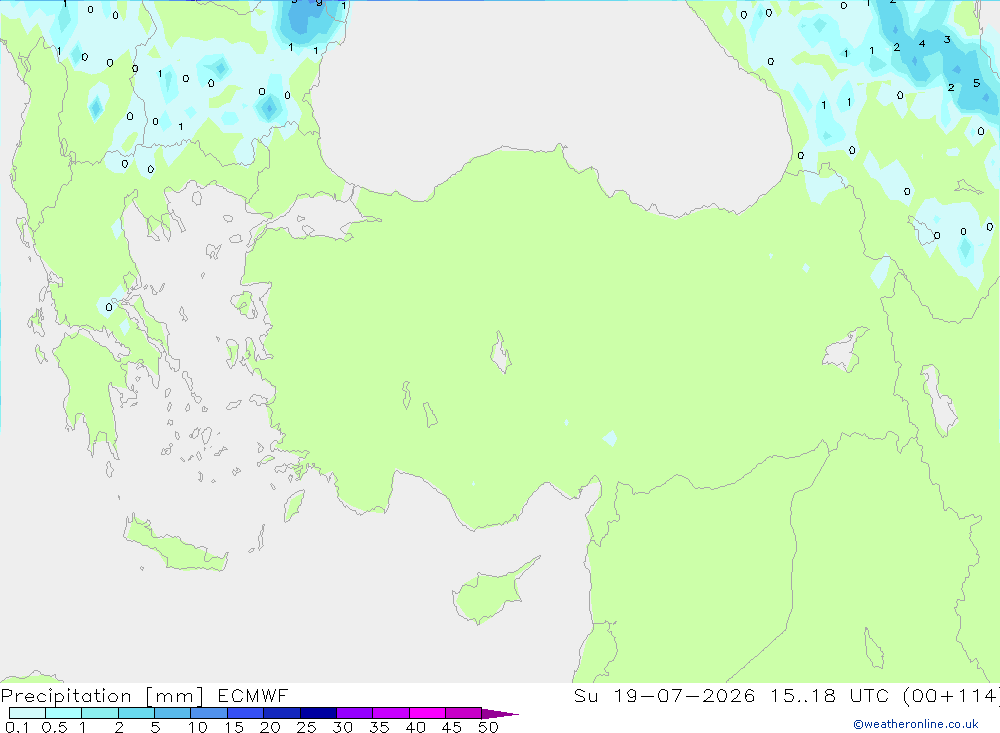Image resolution: width=1000 pixels, height=733 pixels.
Task: Select the 15–20 mm blue legend swatch
Action: click(x=245, y=713)
